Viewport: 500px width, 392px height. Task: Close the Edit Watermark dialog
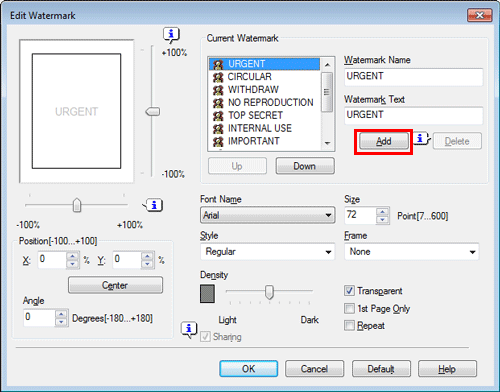479,15
